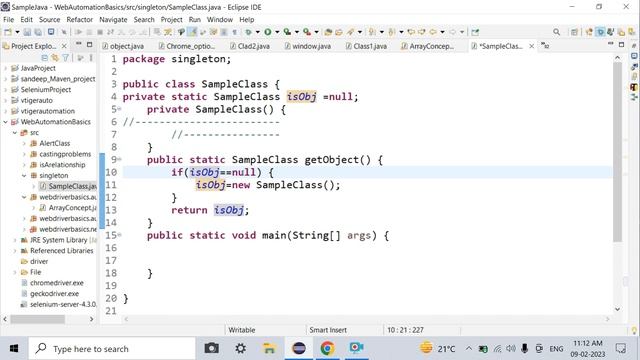This screenshot has width=640, height=360.
Task: Open the Coverage dropdown arrow
Action: tap(297, 32)
